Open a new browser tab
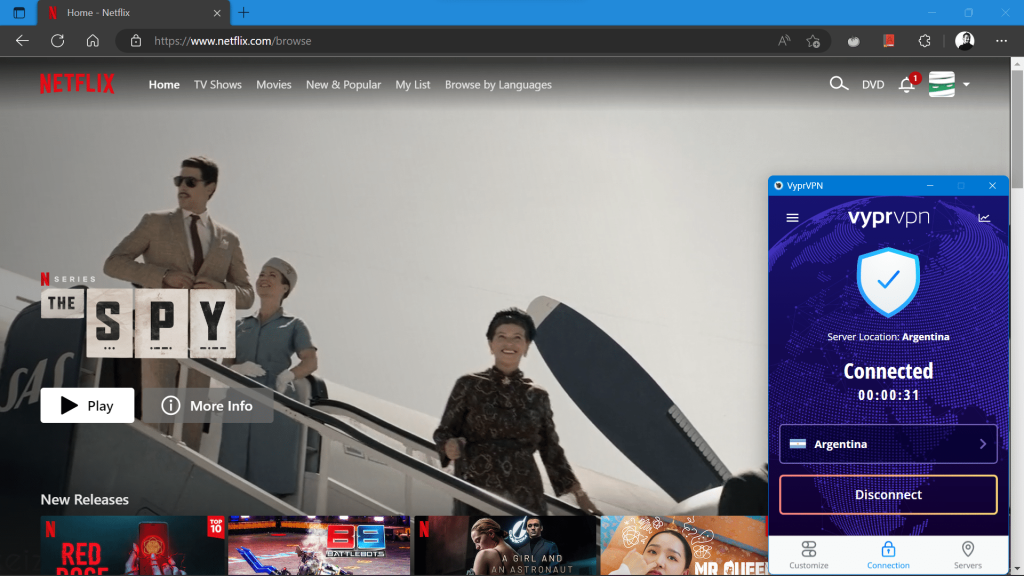The height and width of the screenshot is (576, 1024). pyautogui.click(x=244, y=12)
